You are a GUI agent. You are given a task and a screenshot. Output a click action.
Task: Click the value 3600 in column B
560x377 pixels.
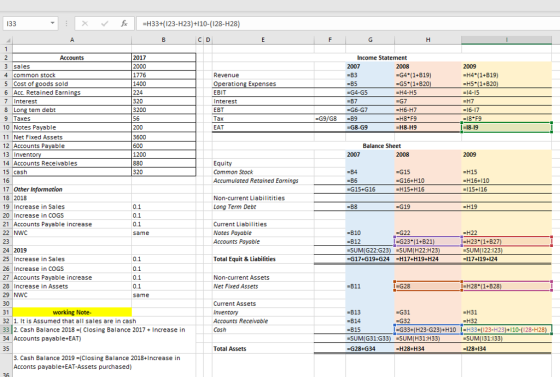click(x=164, y=137)
